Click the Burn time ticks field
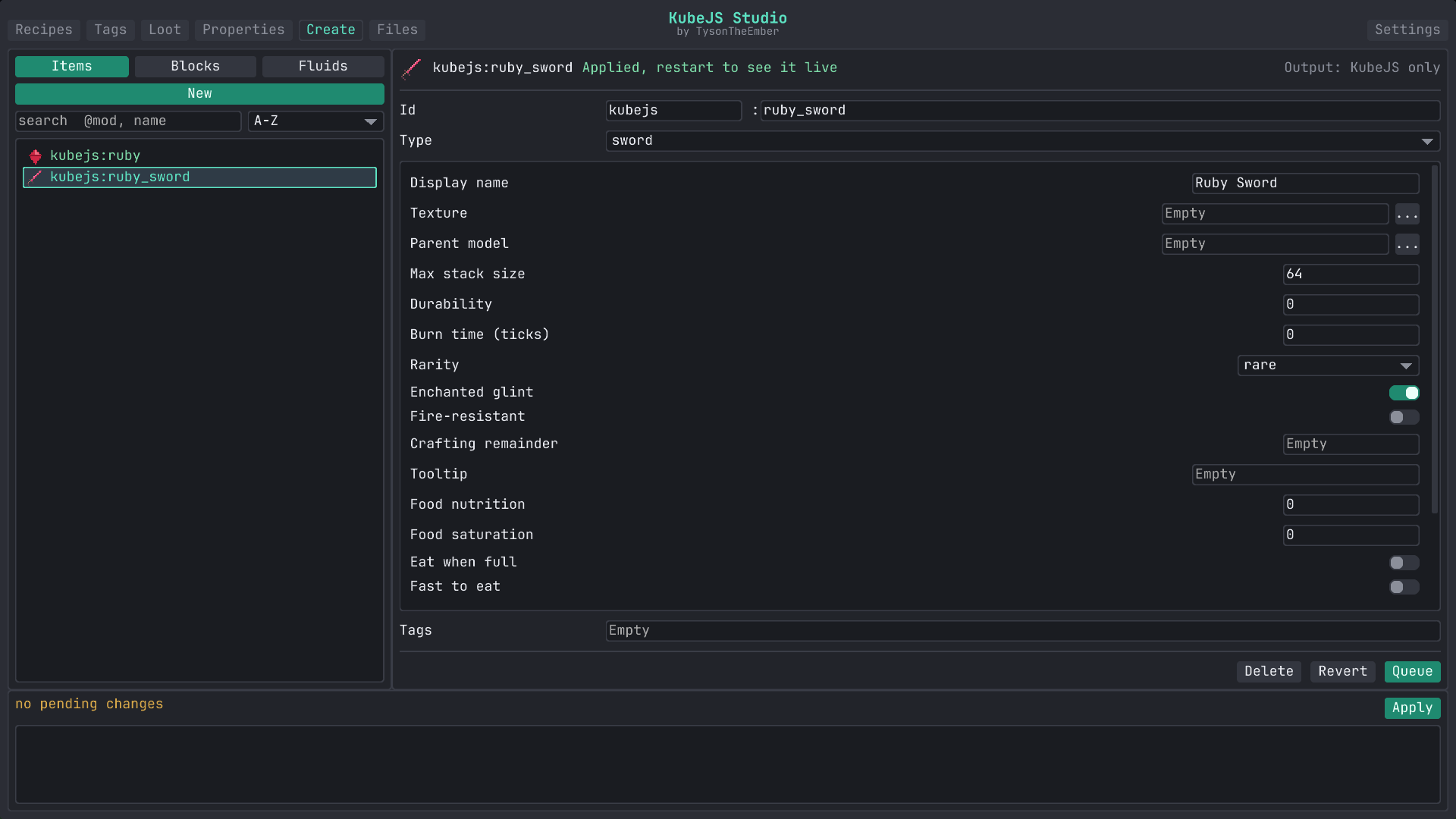 click(1351, 335)
